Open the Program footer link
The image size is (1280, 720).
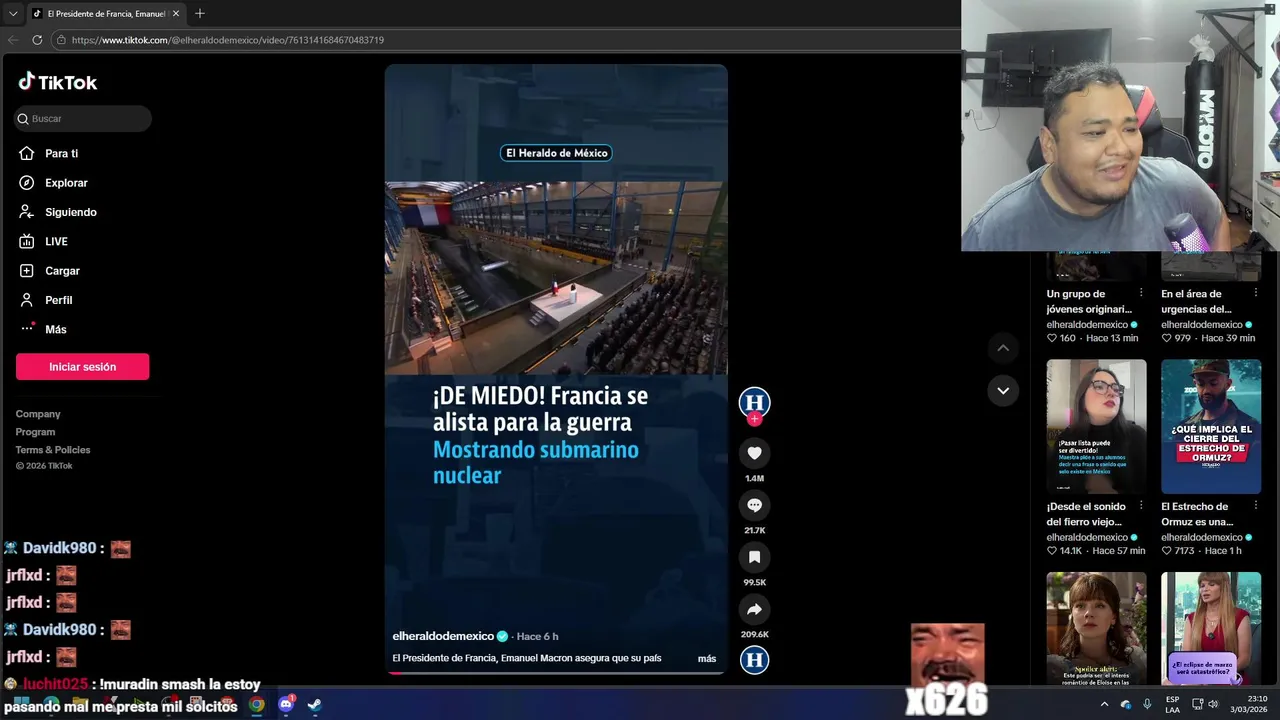point(35,432)
